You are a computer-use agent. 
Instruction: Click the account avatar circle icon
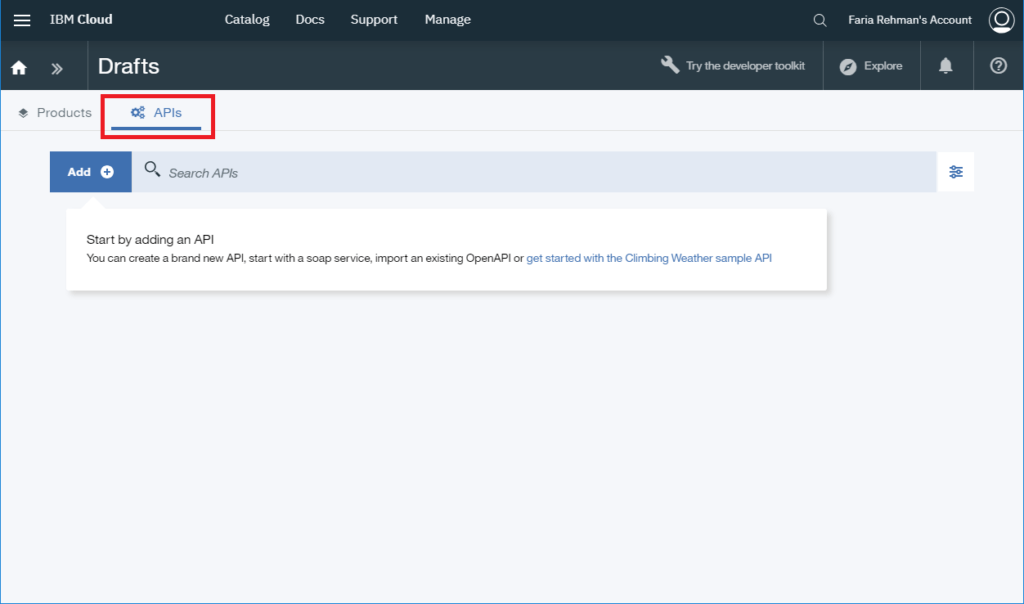pyautogui.click(x=1001, y=19)
